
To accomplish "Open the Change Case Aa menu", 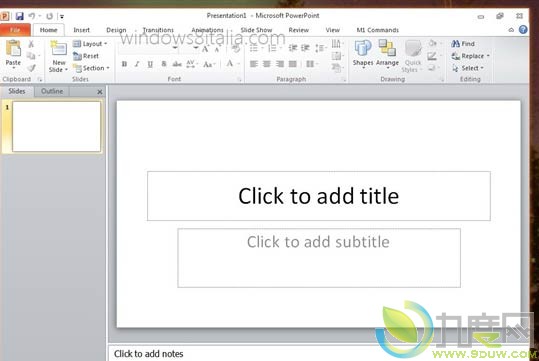I will tap(209, 64).
